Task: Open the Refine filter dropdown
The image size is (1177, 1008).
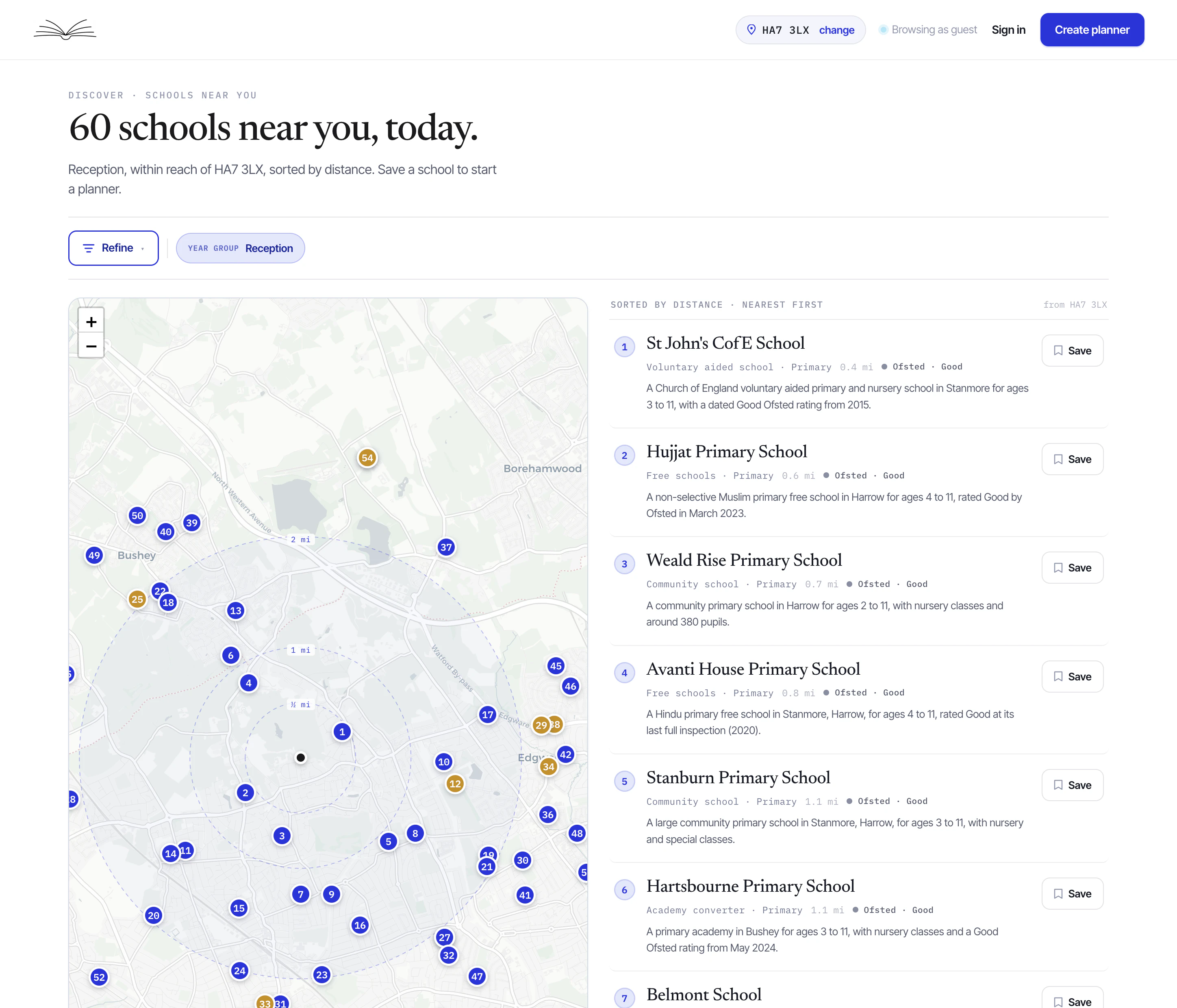Action: point(114,248)
